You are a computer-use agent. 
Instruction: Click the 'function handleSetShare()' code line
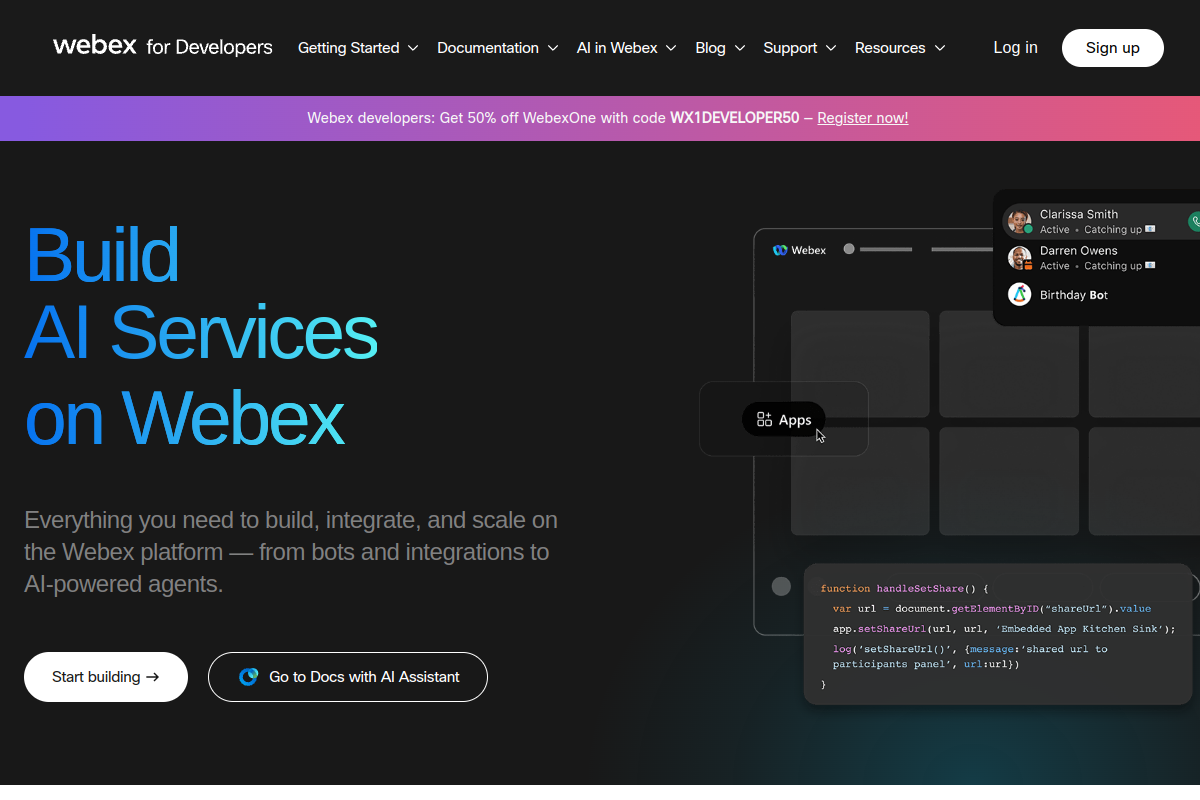point(904,588)
